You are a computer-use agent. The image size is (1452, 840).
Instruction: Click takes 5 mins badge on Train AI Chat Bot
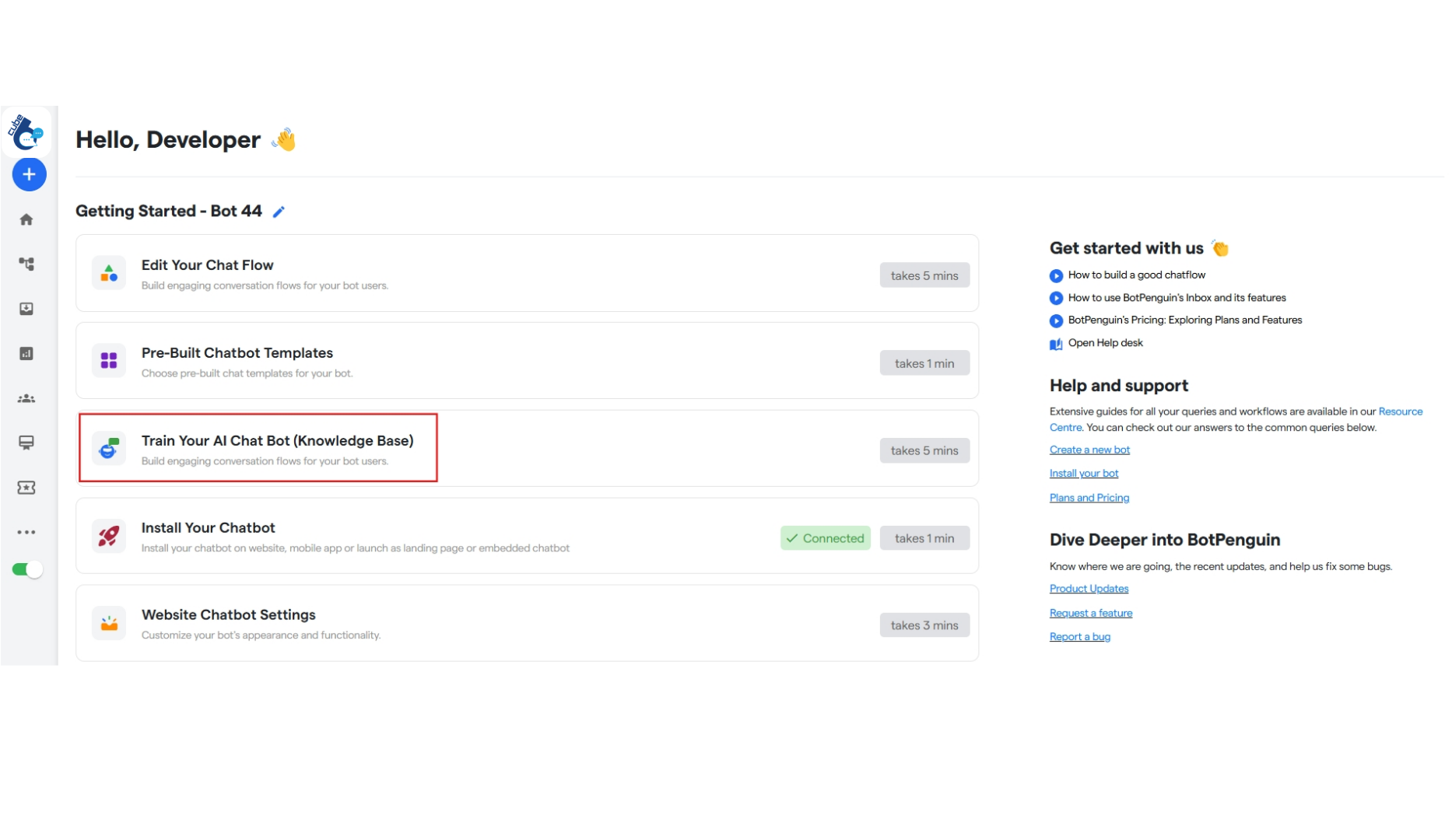924,450
